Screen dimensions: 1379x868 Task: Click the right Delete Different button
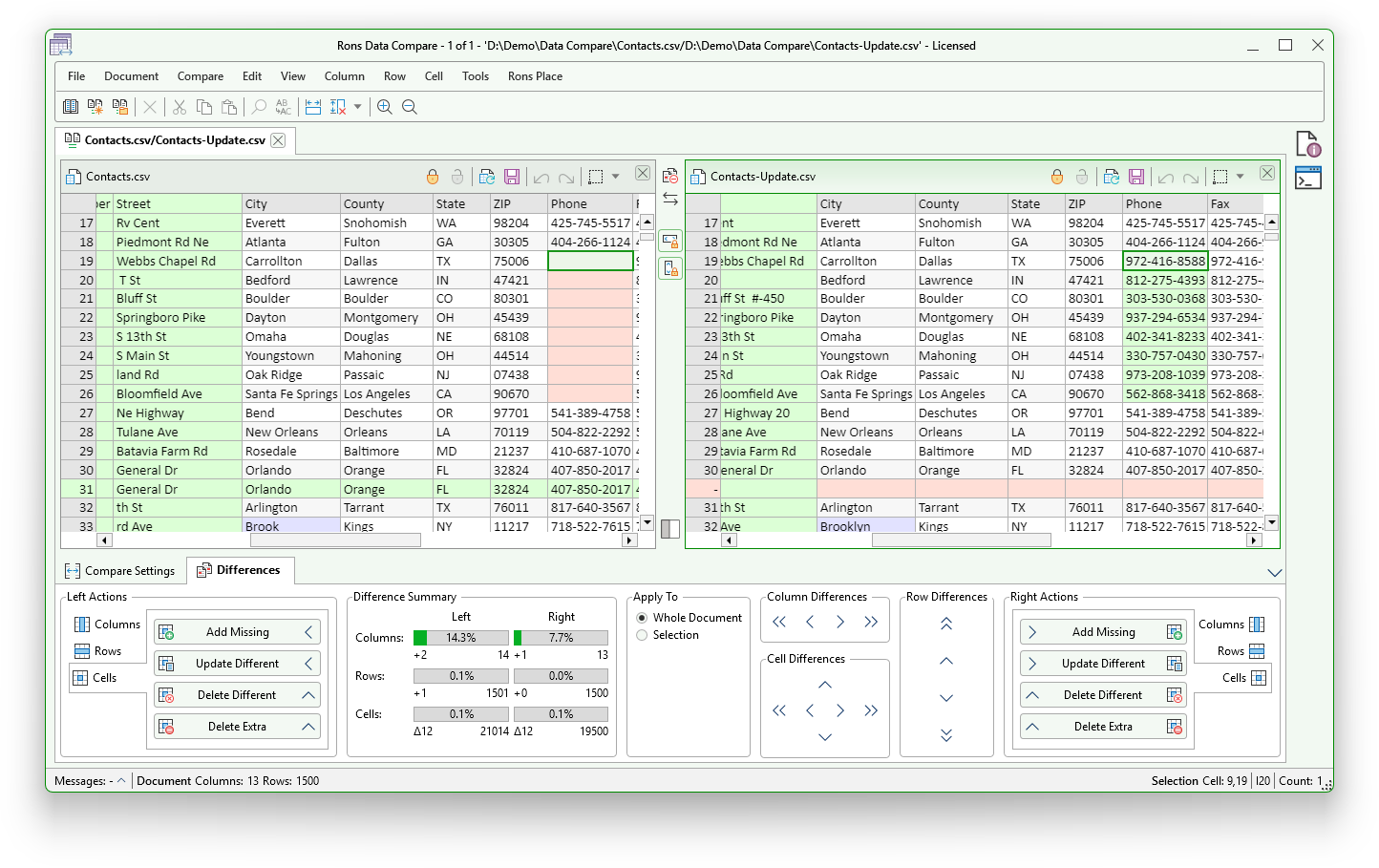coord(1103,695)
